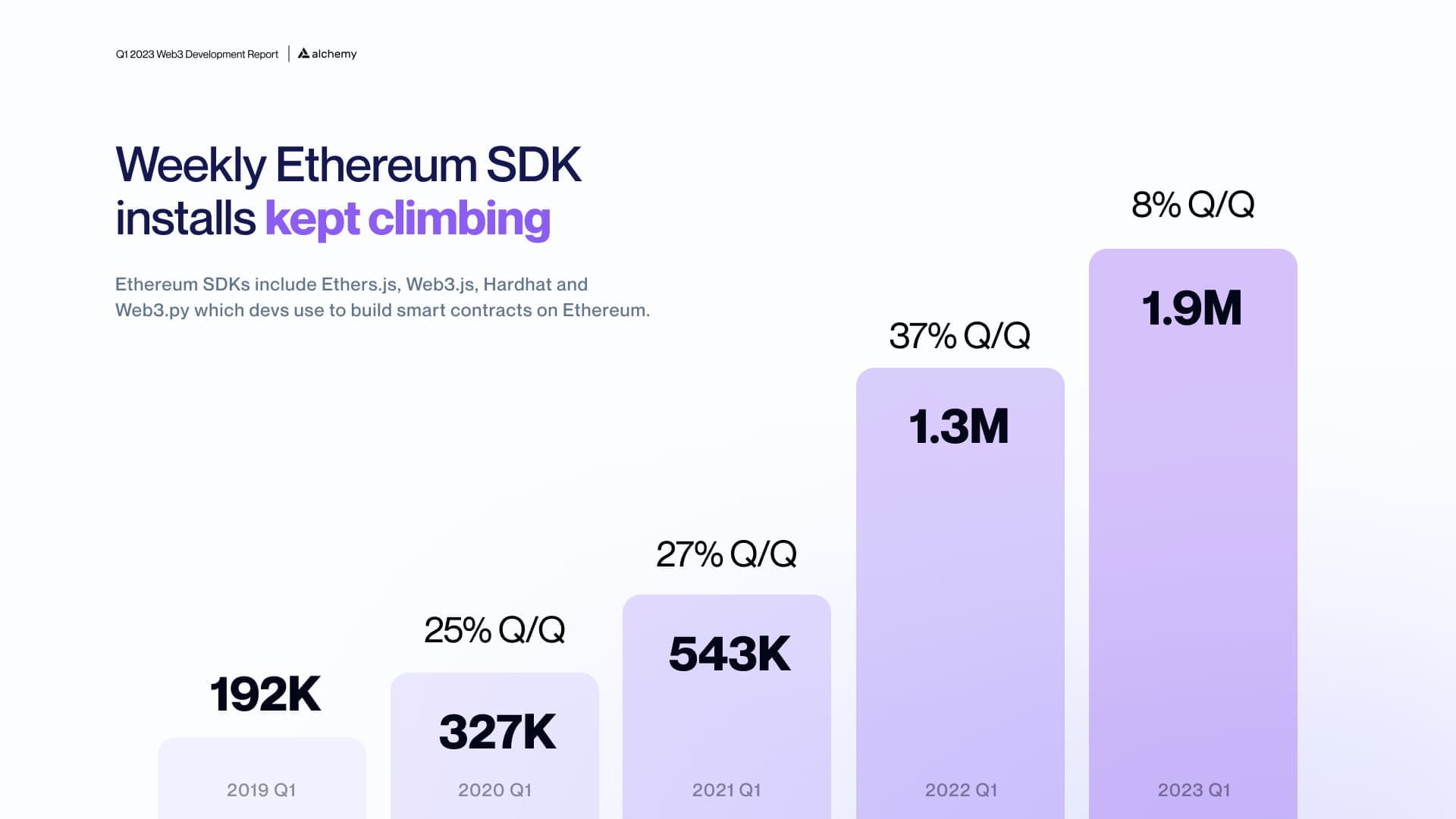Click the subtitle mentioning Ethers.js and Web3.js
The height and width of the screenshot is (819, 1456).
tap(382, 297)
